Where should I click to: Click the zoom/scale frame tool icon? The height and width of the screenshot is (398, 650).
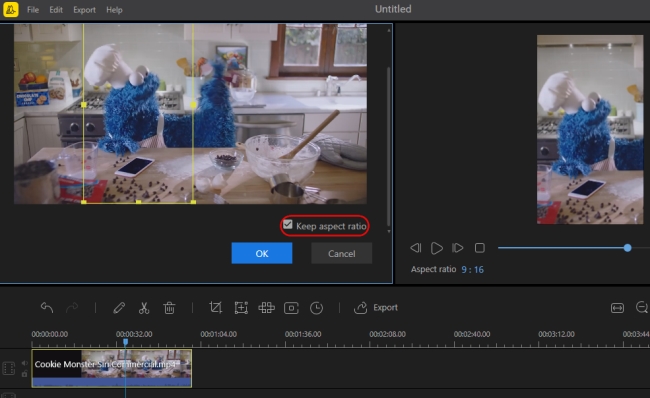click(x=241, y=308)
